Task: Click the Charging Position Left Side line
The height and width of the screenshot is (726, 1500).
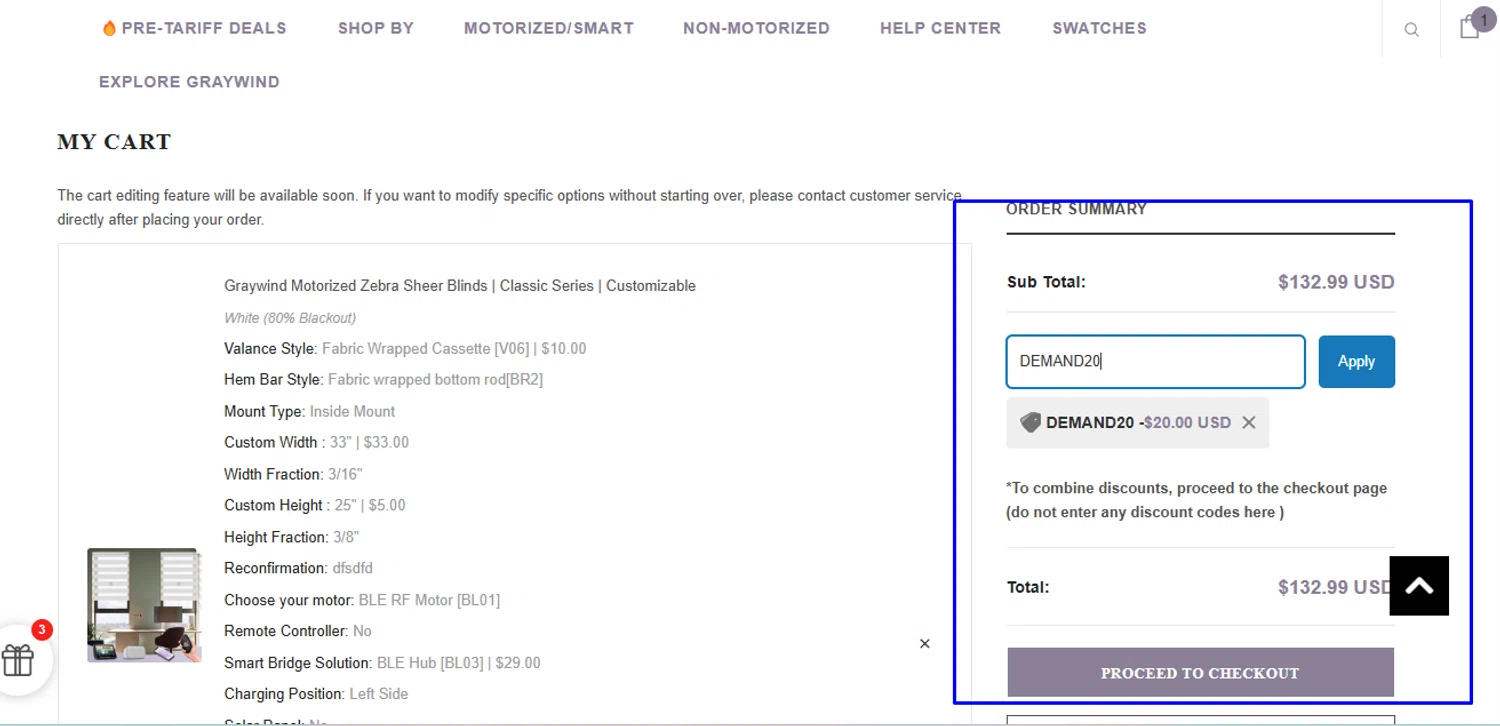Action: [x=316, y=694]
